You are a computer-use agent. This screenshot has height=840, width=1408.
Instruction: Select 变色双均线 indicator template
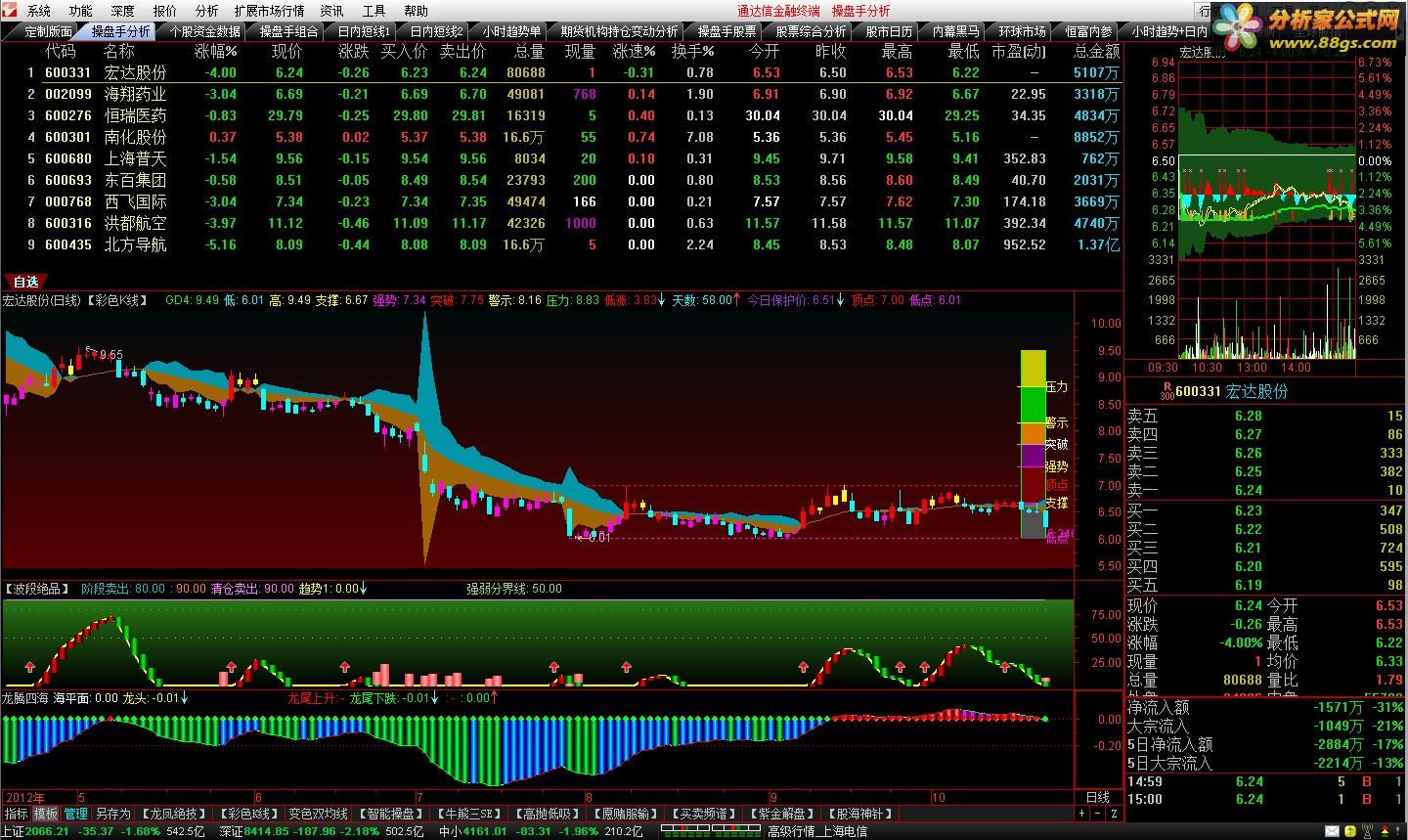[x=318, y=814]
